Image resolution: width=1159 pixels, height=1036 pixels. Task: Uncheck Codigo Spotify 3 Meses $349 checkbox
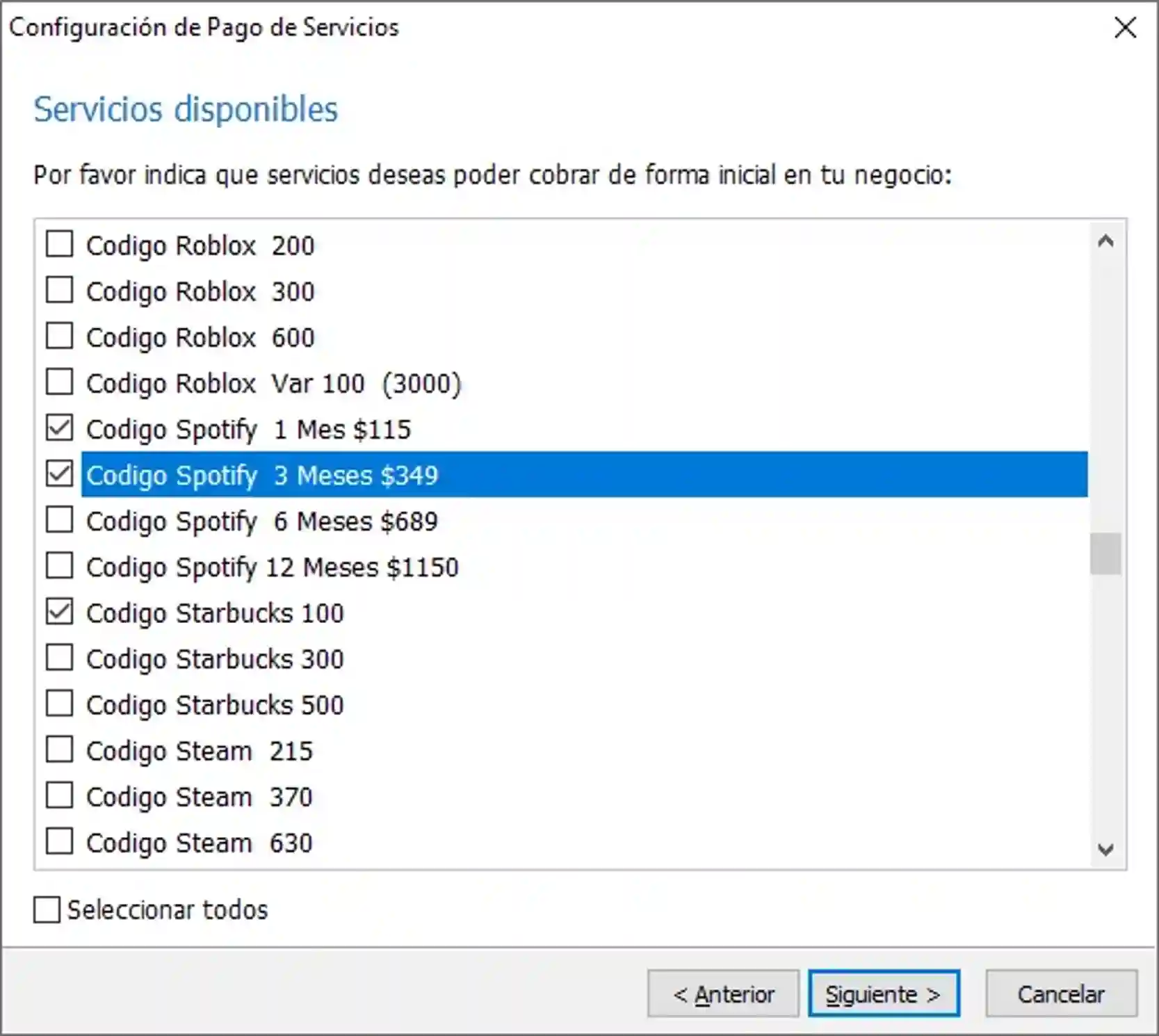click(x=59, y=474)
